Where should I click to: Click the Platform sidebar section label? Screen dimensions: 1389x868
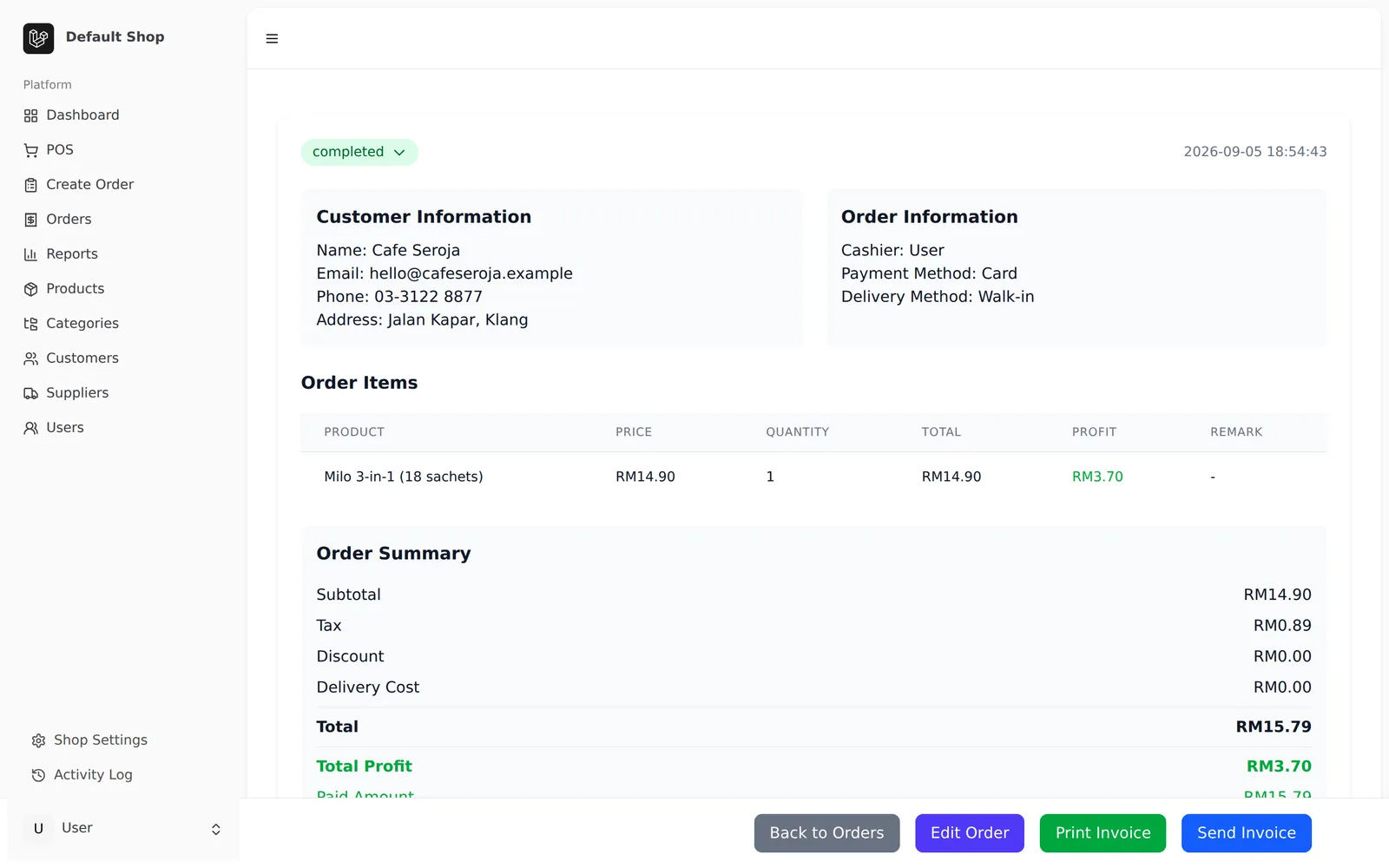click(48, 84)
